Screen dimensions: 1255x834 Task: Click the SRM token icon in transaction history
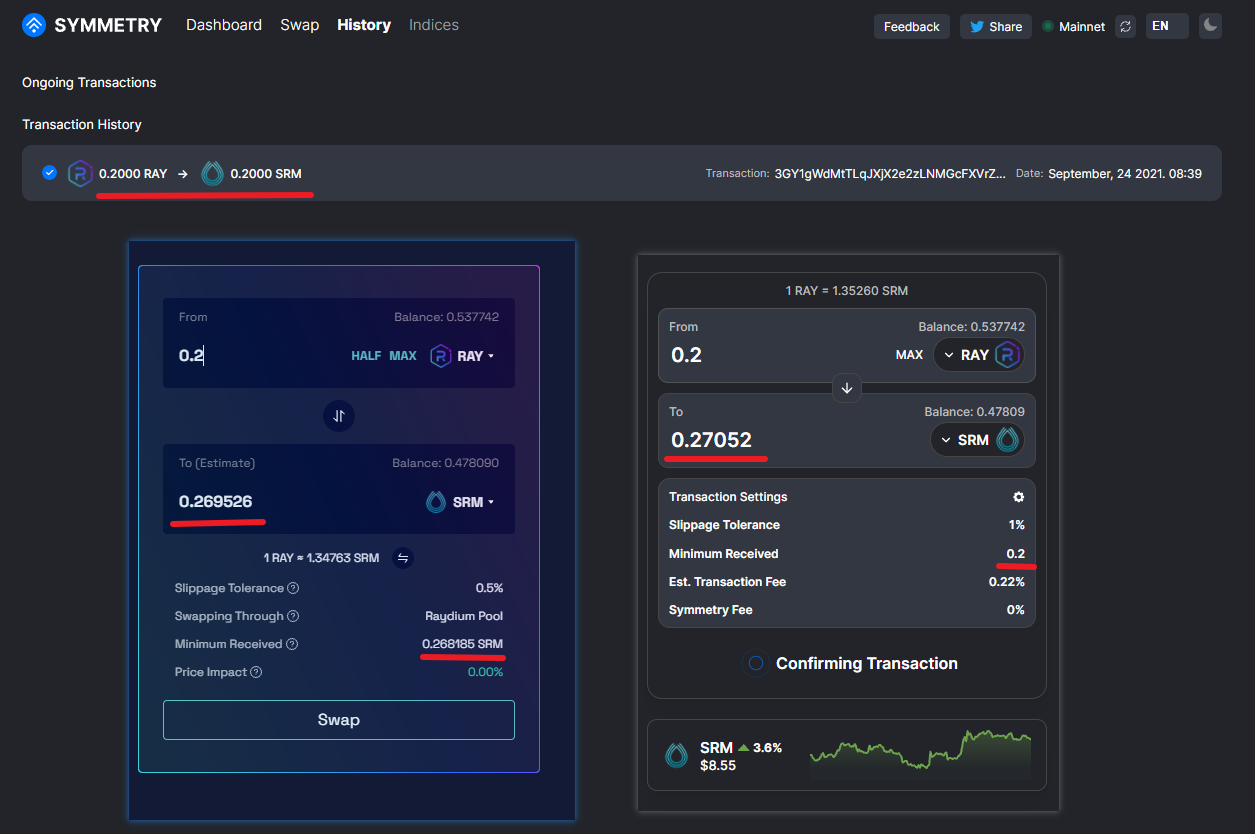click(212, 173)
